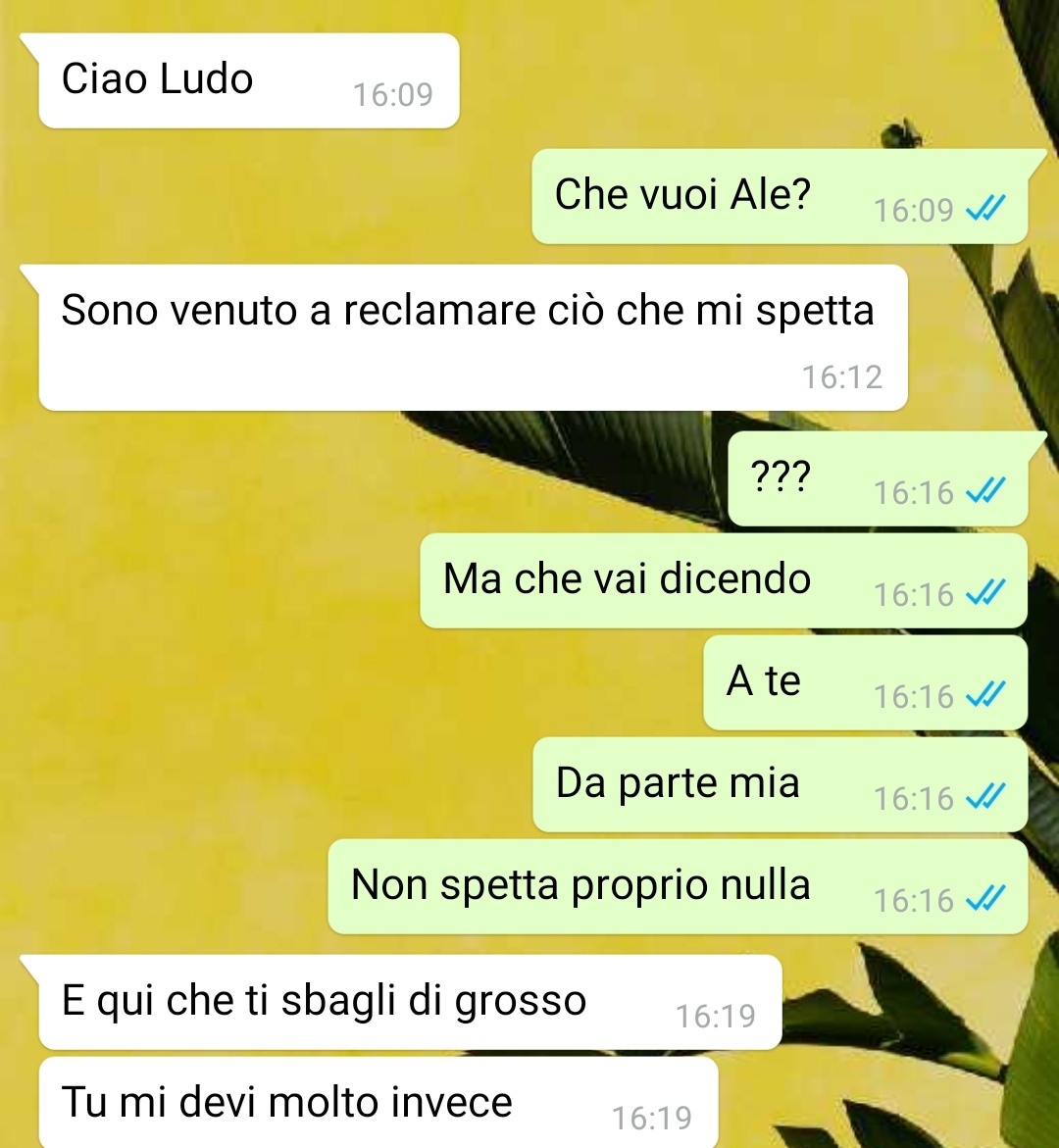
Task: Tap the double checkmark on 'Ma che vai dicendo'
Action: click(985, 592)
